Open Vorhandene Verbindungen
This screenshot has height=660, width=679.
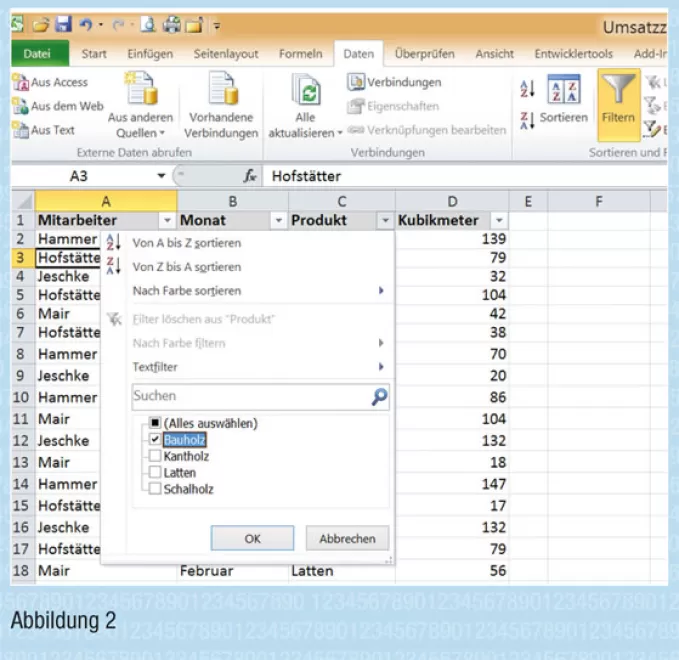(x=221, y=106)
